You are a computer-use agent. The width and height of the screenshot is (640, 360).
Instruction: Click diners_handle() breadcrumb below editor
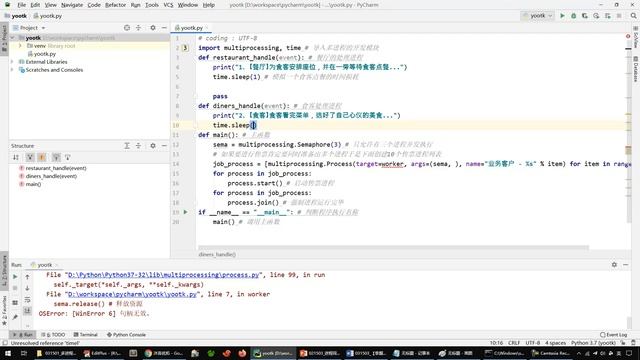pos(217,254)
